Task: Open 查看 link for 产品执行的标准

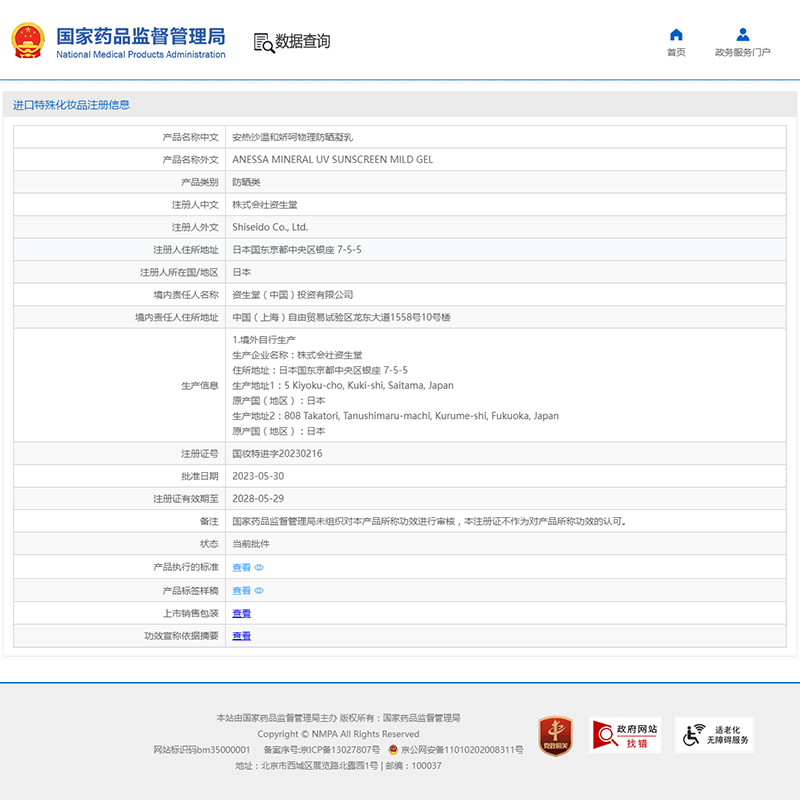Action: (x=242, y=567)
